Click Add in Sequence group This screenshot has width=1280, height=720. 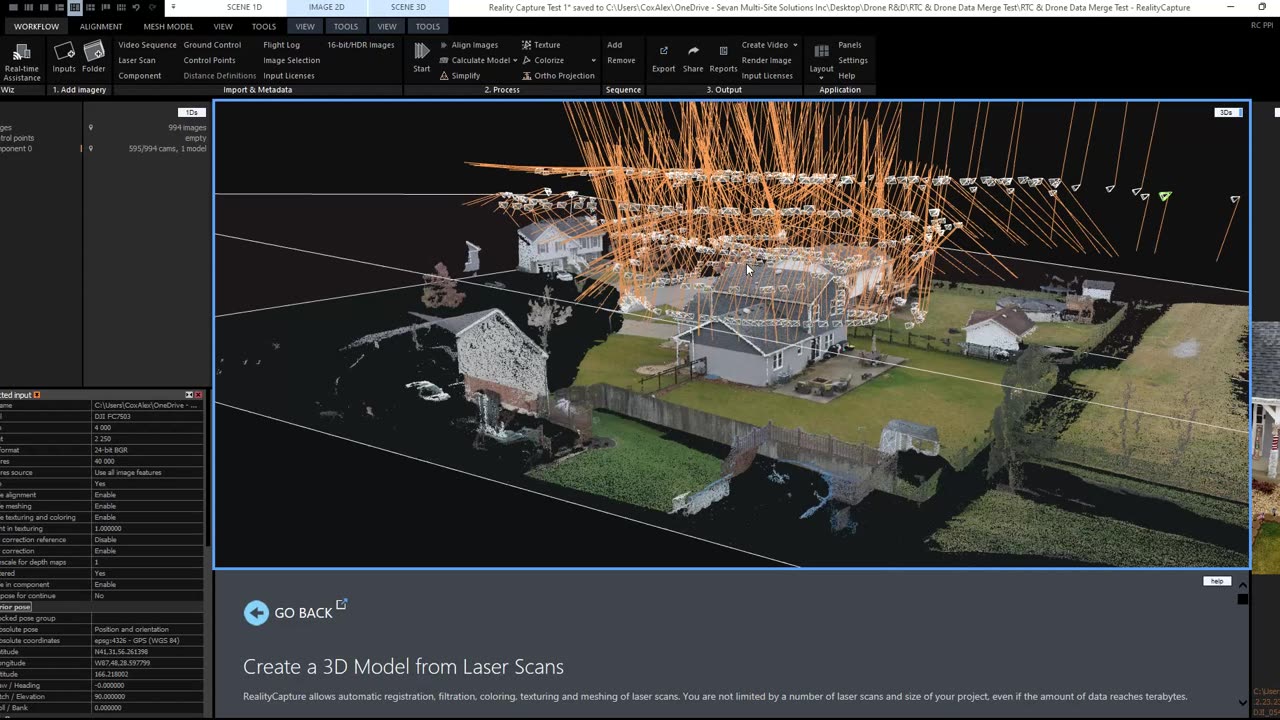tap(614, 45)
